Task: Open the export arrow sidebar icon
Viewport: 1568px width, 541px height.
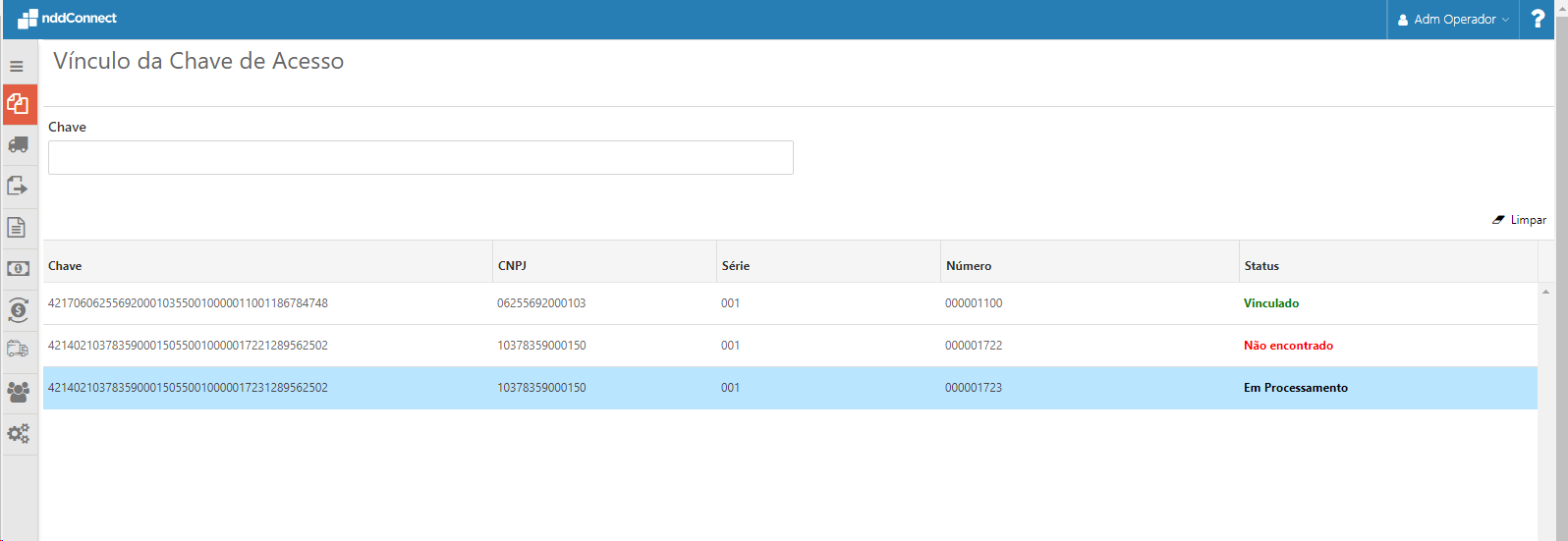Action: pyautogui.click(x=18, y=187)
